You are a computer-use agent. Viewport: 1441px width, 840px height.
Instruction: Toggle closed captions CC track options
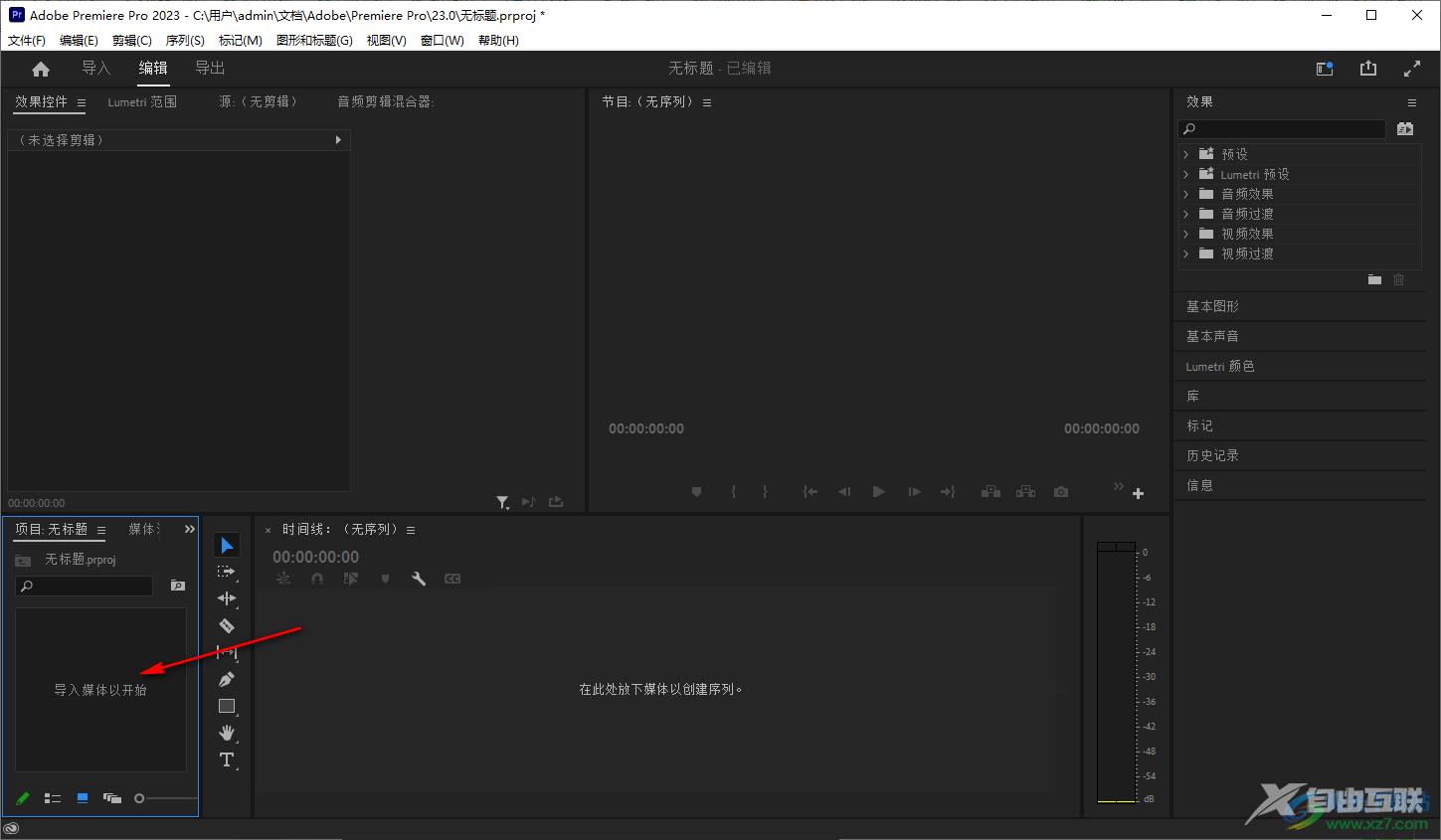pyautogui.click(x=452, y=579)
